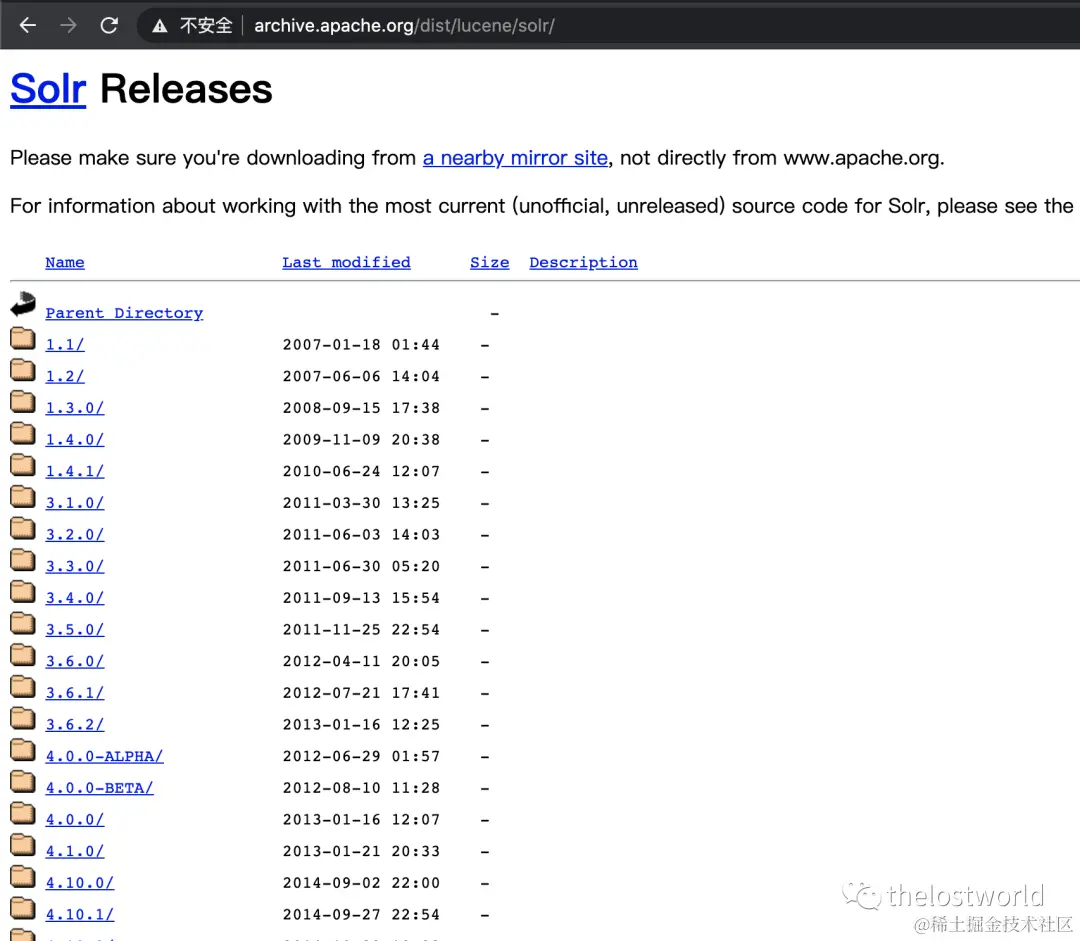The height and width of the screenshot is (941, 1080).
Task: Click the date 2012-06-29 01:57
Action: click(361, 756)
